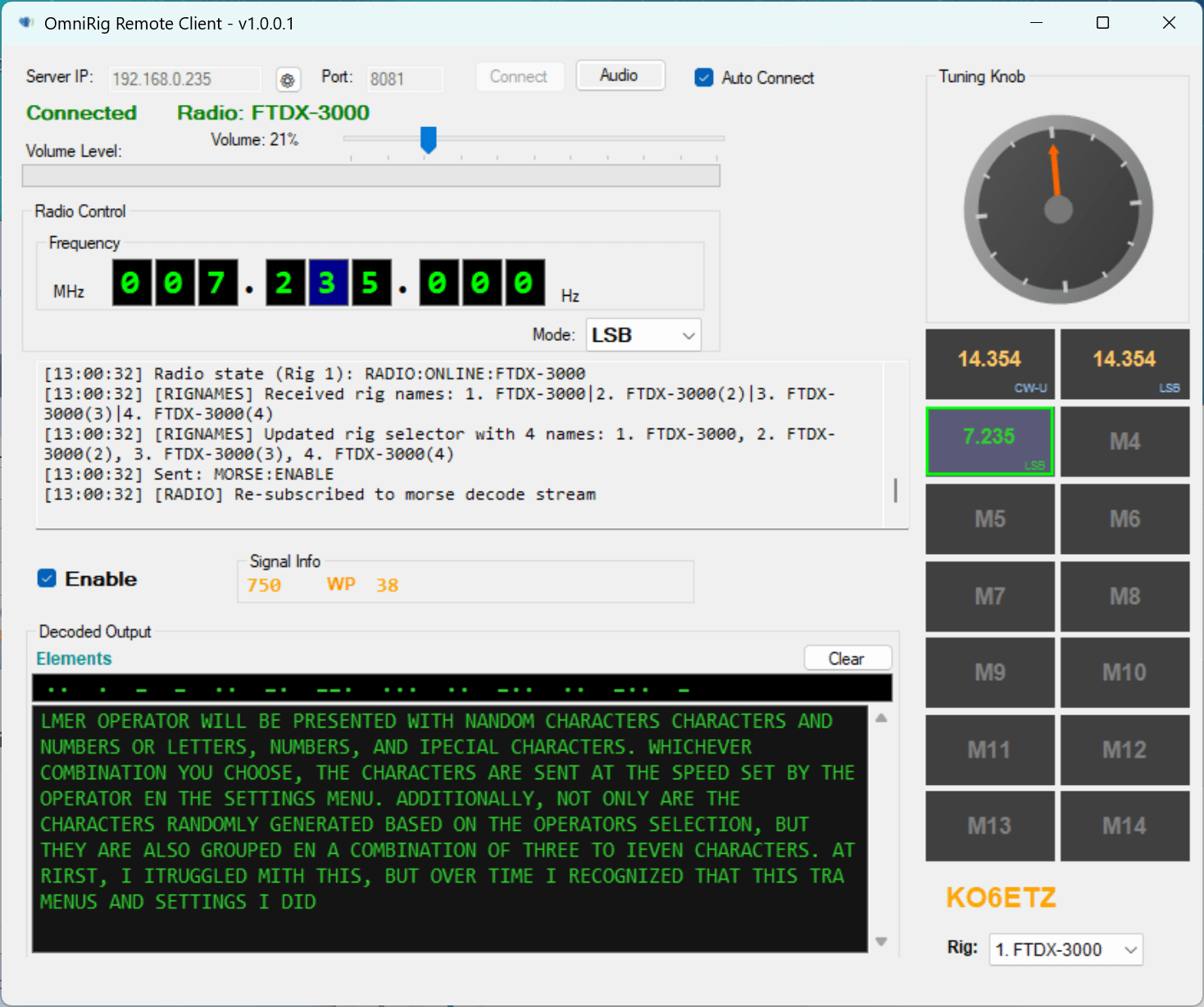Select the M6 memory button
This screenshot has height=1007, width=1204.
click(x=1124, y=519)
